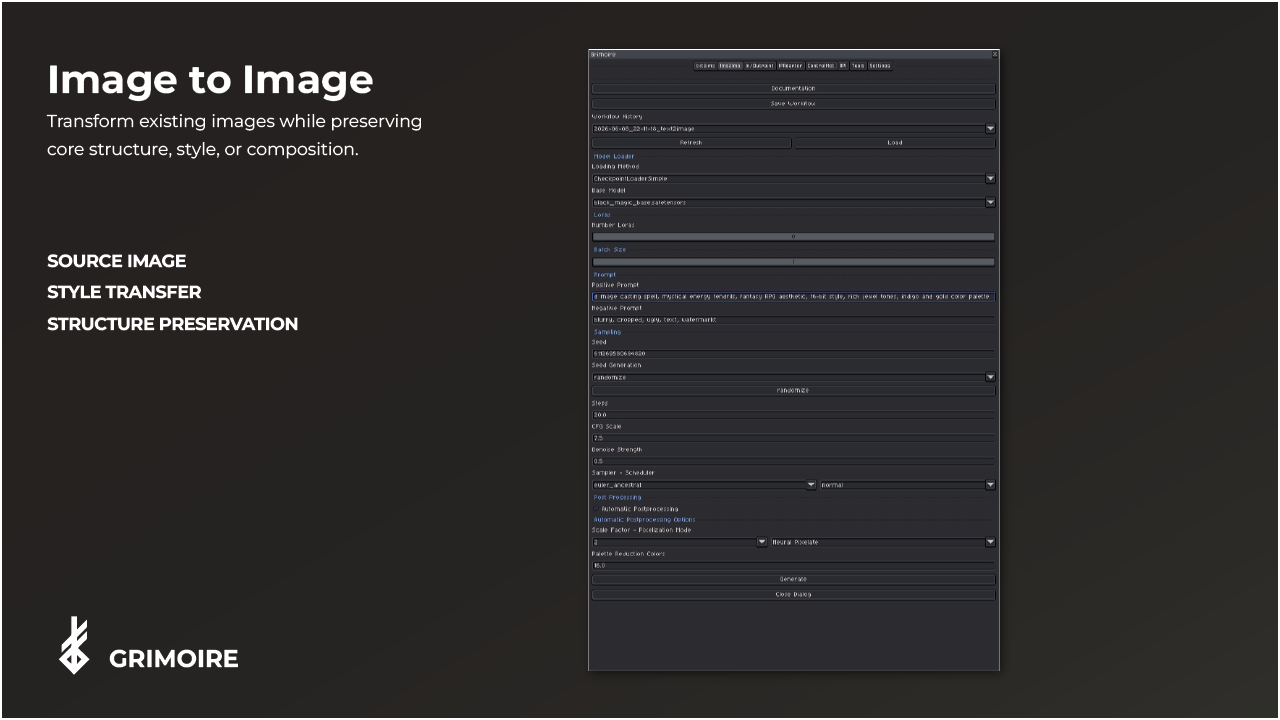Open the euler_ancestral sampler dropdown
Screen dimensions: 1280x720
[704, 485]
